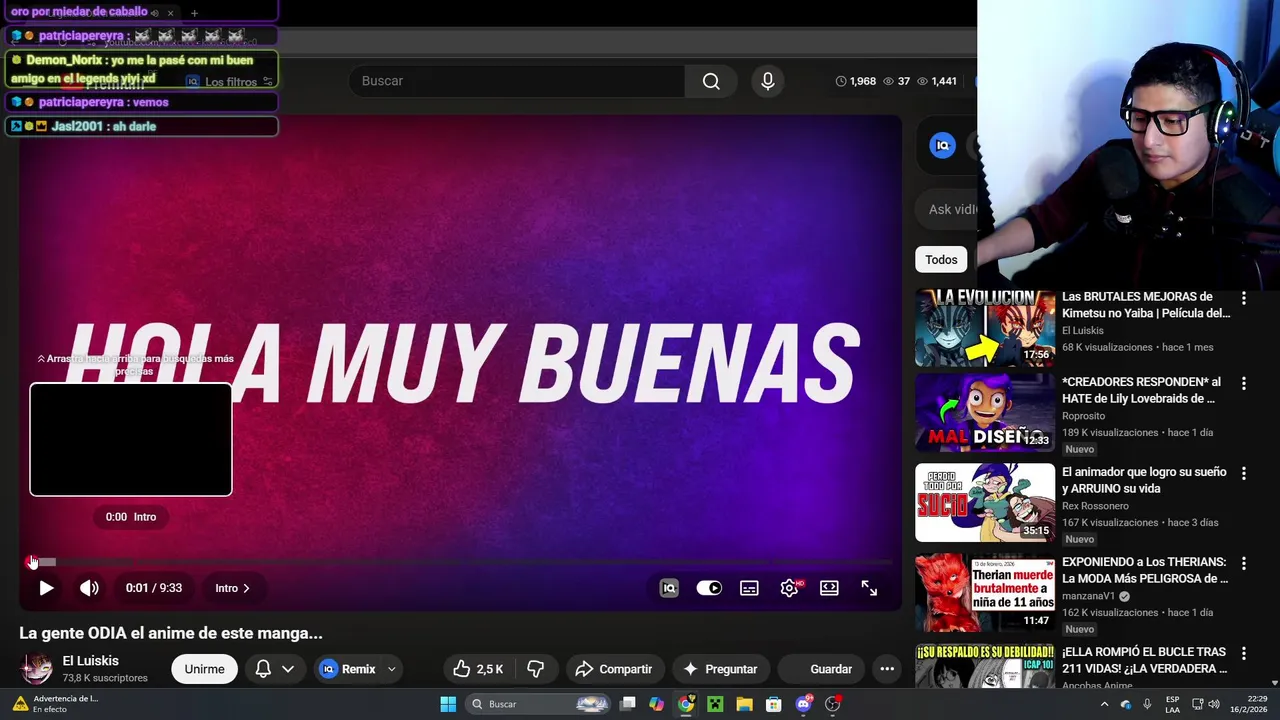
Task: Switch to theater mode view
Action: coord(829,588)
